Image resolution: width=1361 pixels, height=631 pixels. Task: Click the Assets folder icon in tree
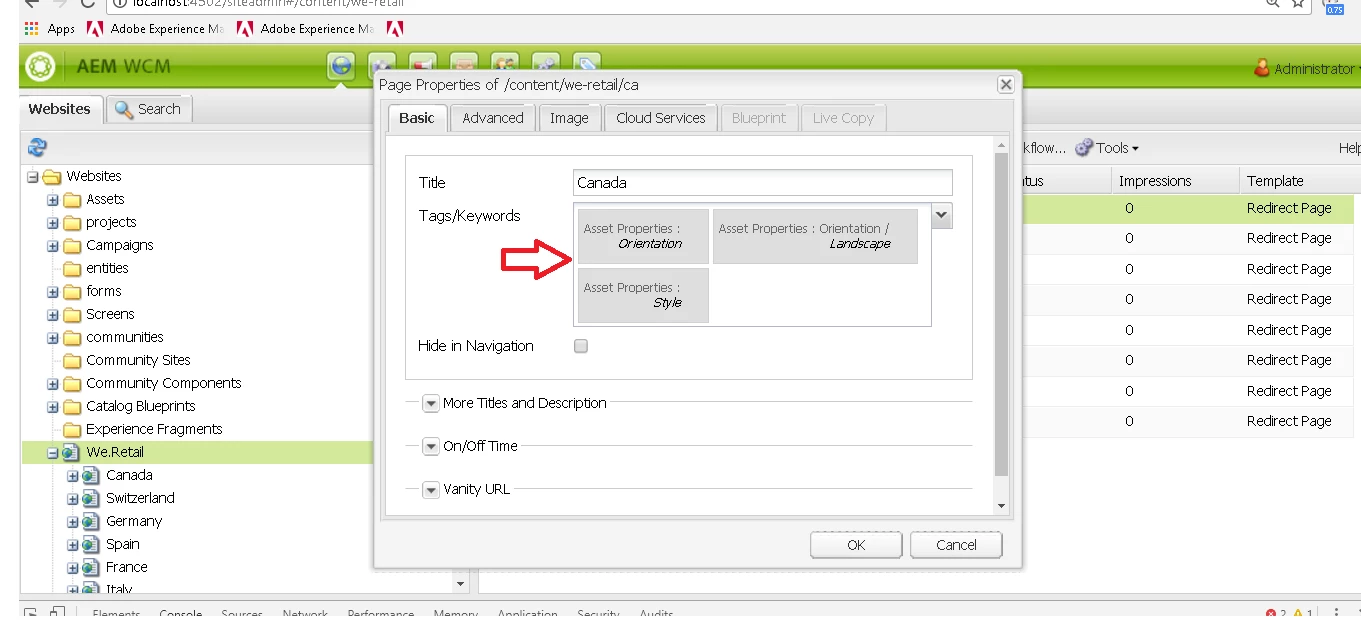[72, 200]
